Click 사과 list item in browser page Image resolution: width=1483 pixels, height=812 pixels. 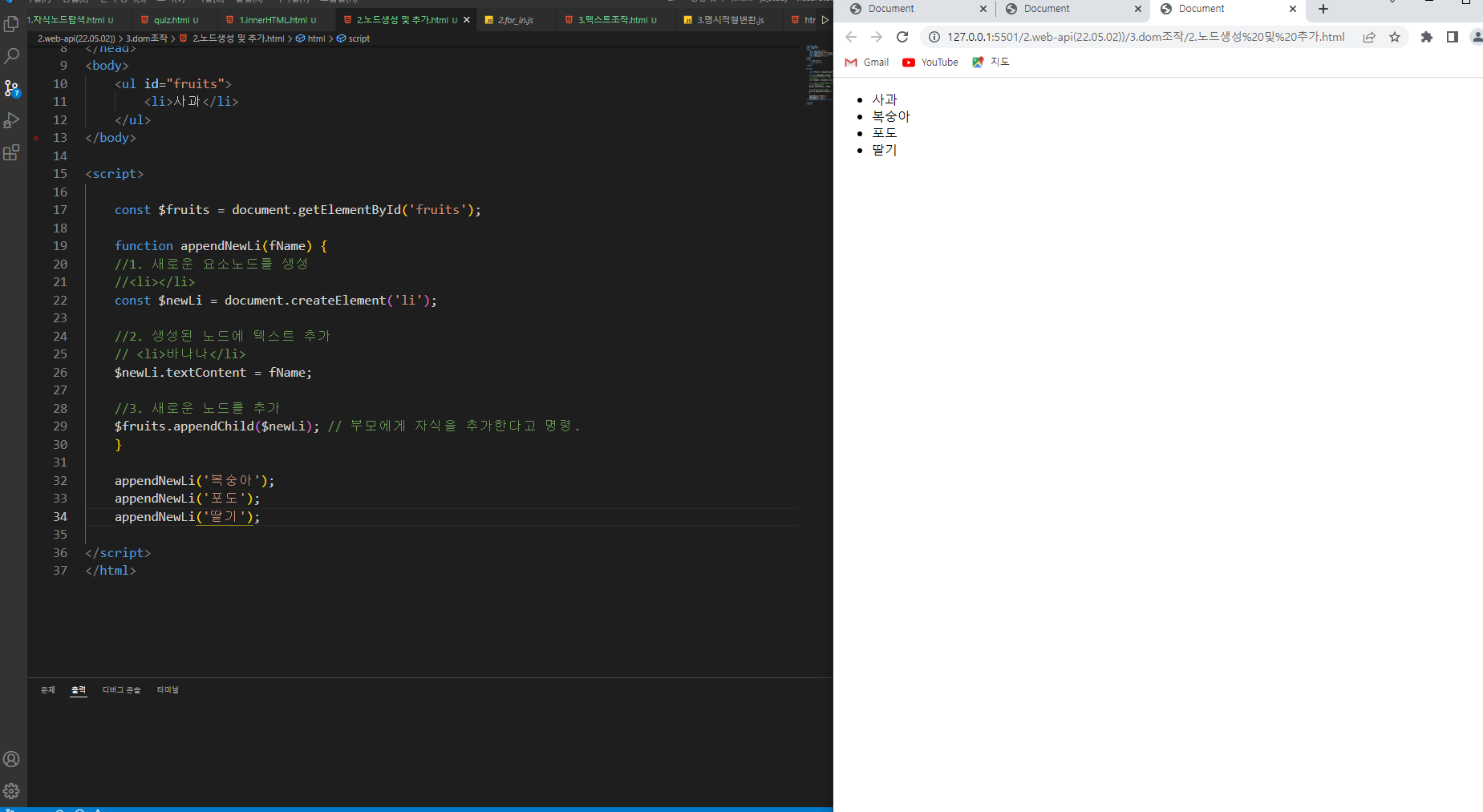point(885,99)
